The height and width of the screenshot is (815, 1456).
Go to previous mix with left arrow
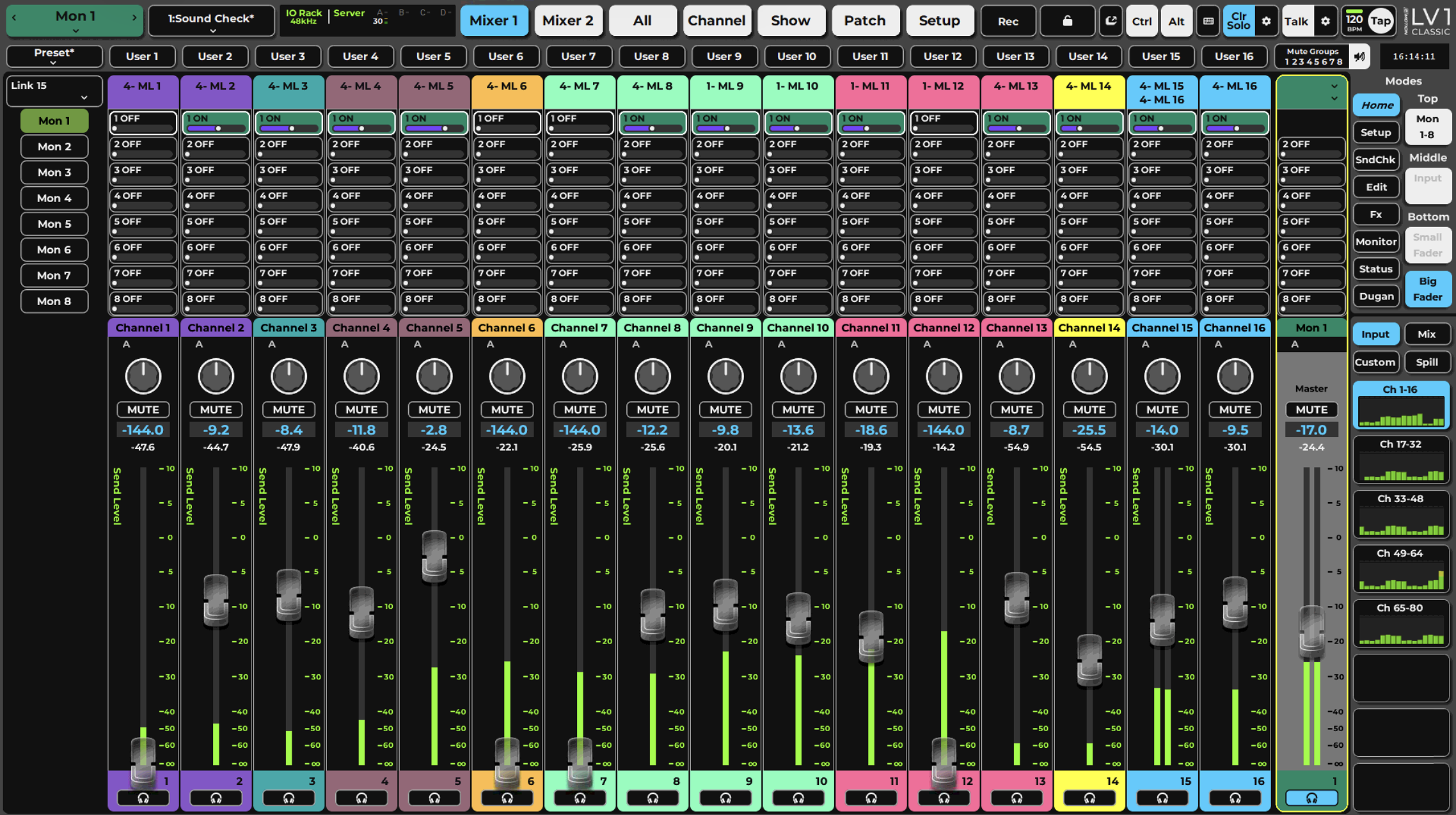pos(14,17)
